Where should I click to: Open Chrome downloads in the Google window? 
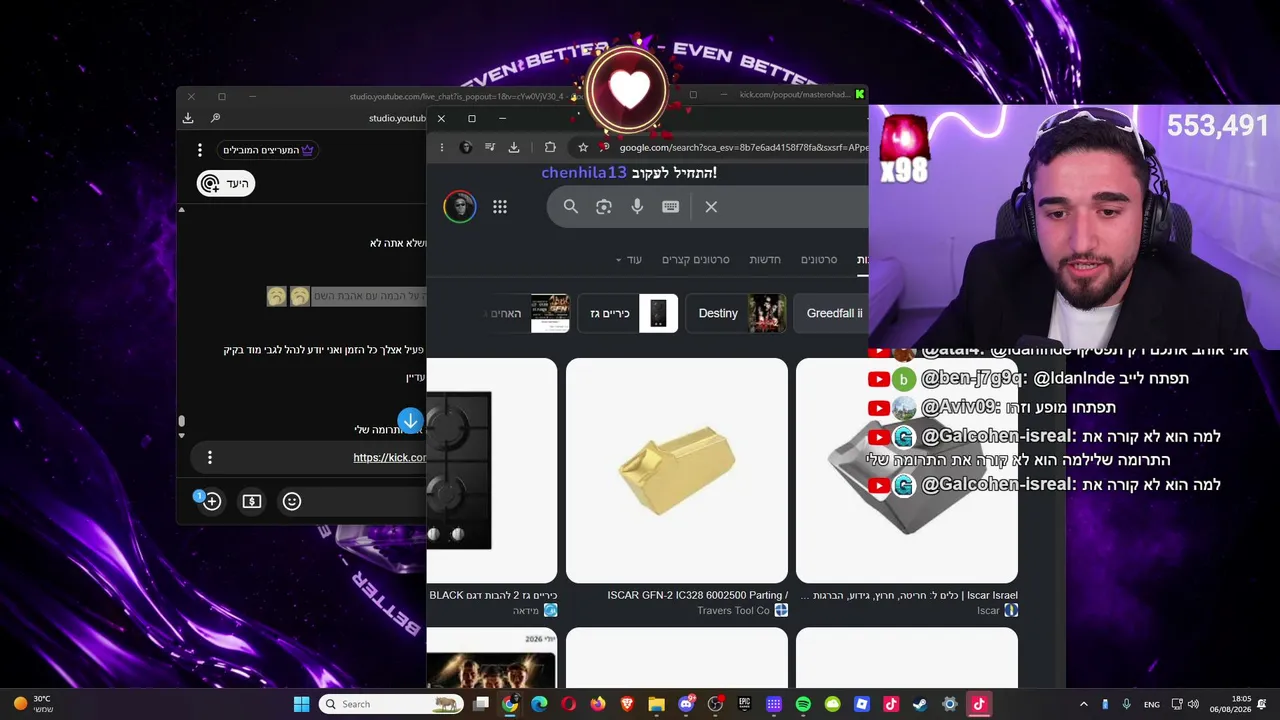coord(514,147)
